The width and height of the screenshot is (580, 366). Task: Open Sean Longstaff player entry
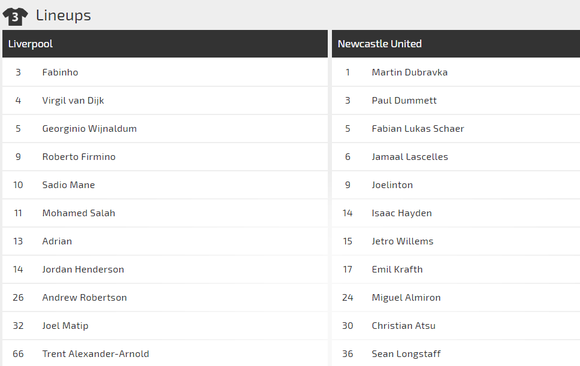(406, 354)
